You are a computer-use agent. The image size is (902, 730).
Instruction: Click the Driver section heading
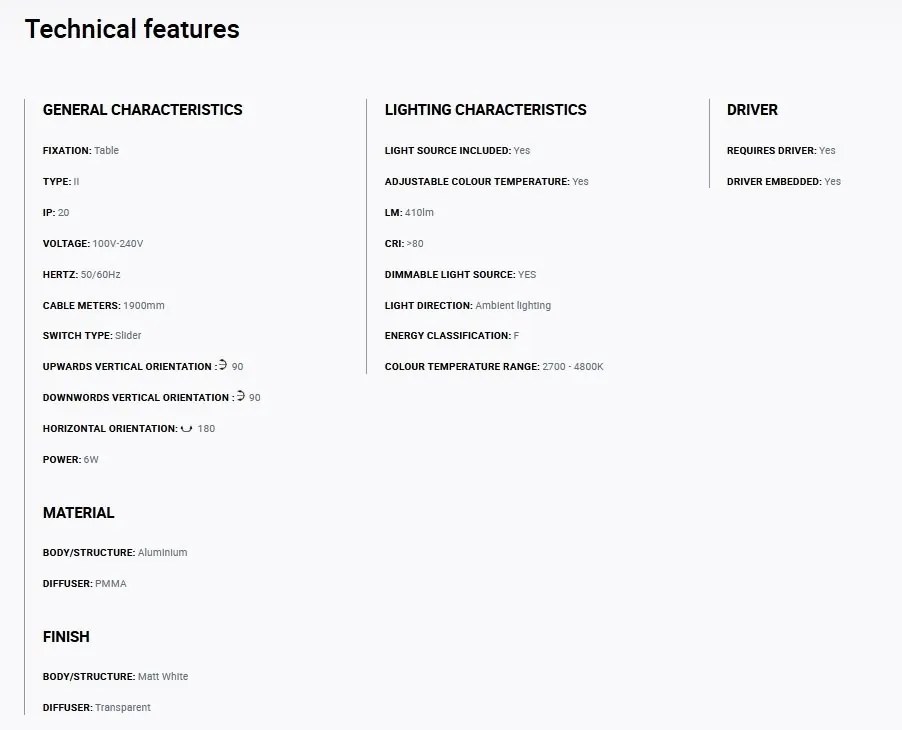tap(752, 109)
